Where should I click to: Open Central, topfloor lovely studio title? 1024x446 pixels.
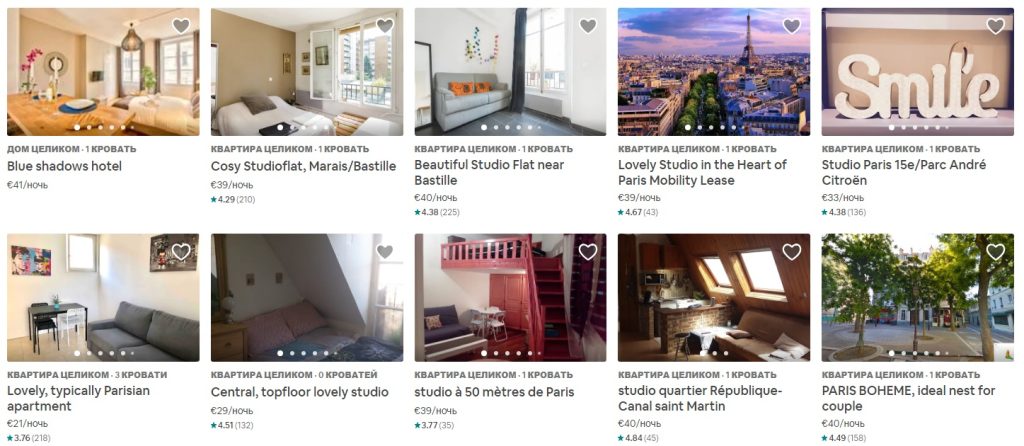[300, 392]
